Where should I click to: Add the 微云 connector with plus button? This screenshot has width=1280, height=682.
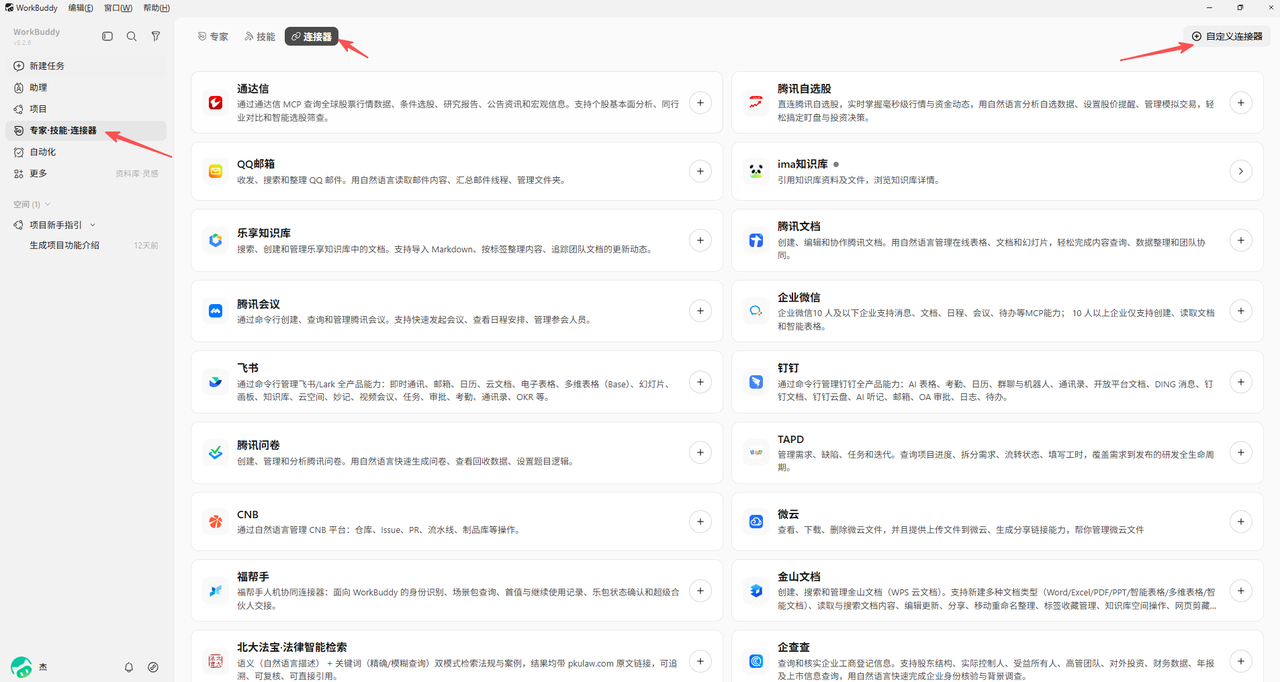click(1240, 521)
